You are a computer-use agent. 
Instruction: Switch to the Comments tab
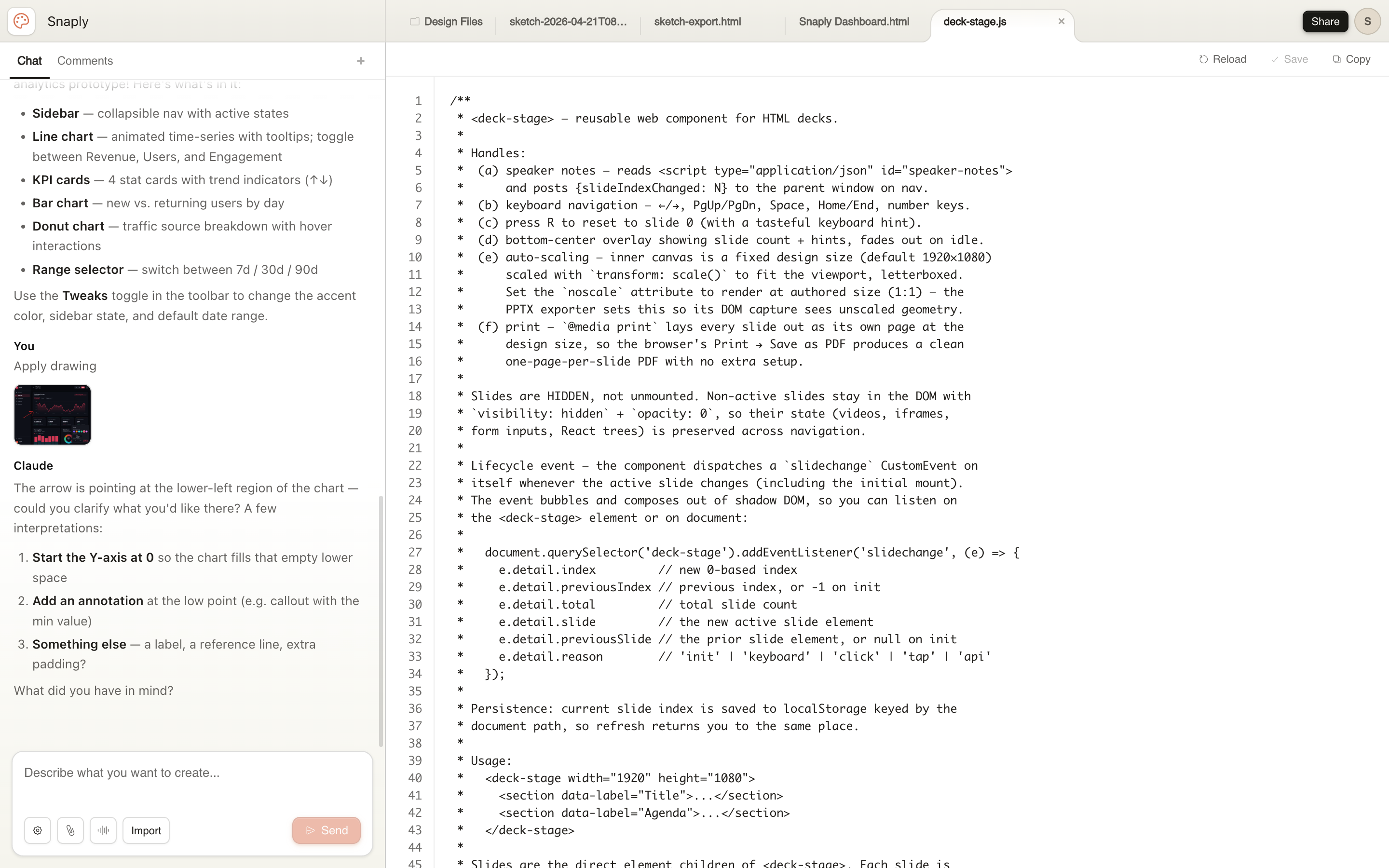coord(85,61)
